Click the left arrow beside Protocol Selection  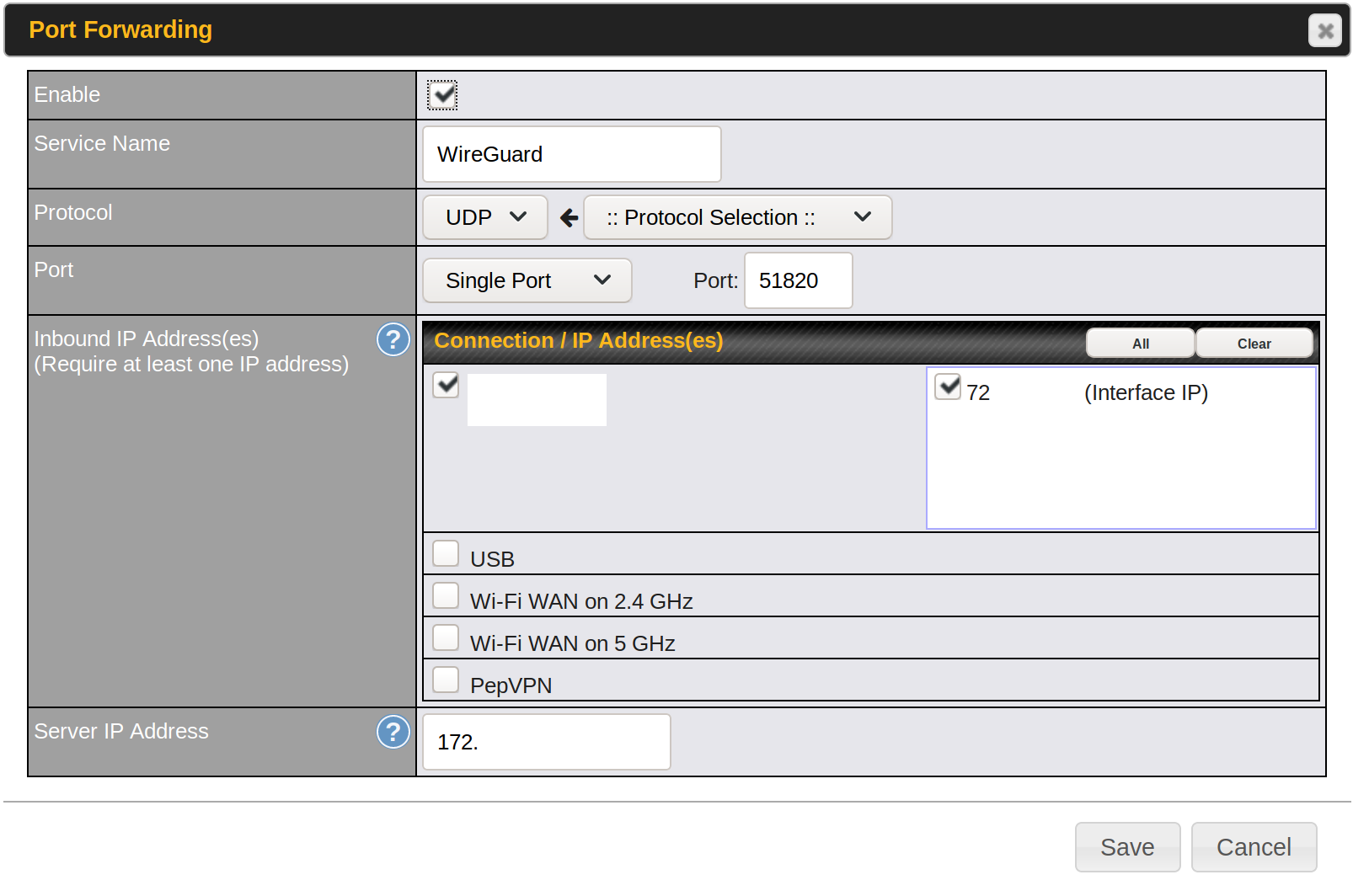tap(569, 218)
